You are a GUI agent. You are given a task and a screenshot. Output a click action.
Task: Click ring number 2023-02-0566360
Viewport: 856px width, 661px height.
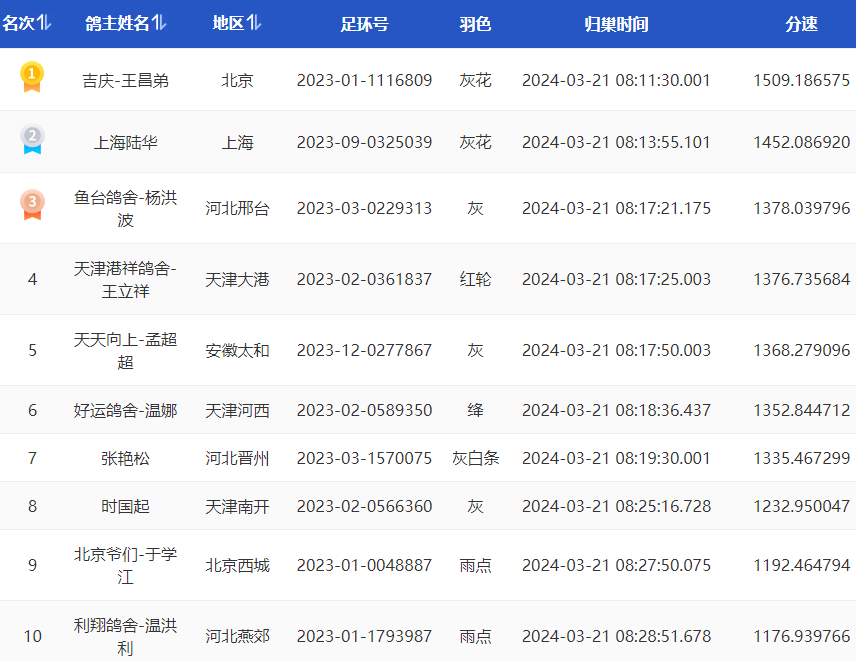[364, 506]
